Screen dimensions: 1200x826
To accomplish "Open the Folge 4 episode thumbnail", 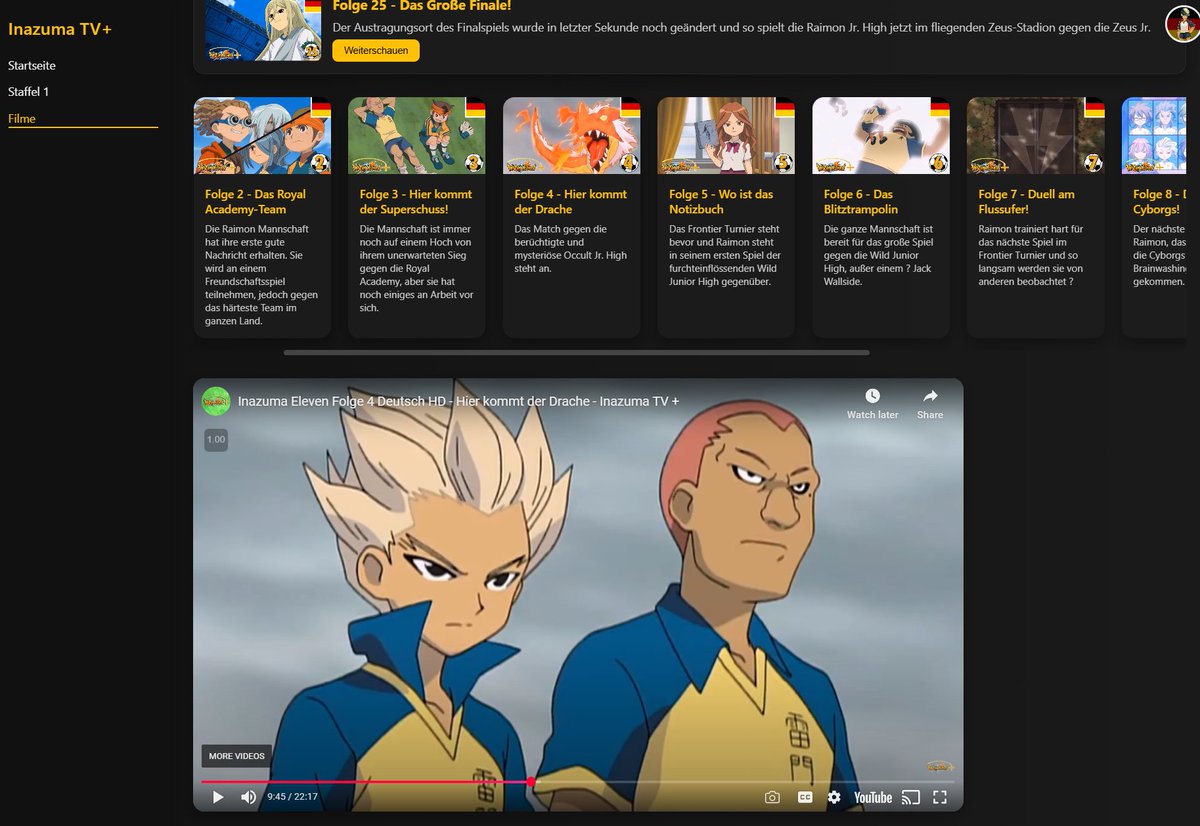I will [x=571, y=135].
